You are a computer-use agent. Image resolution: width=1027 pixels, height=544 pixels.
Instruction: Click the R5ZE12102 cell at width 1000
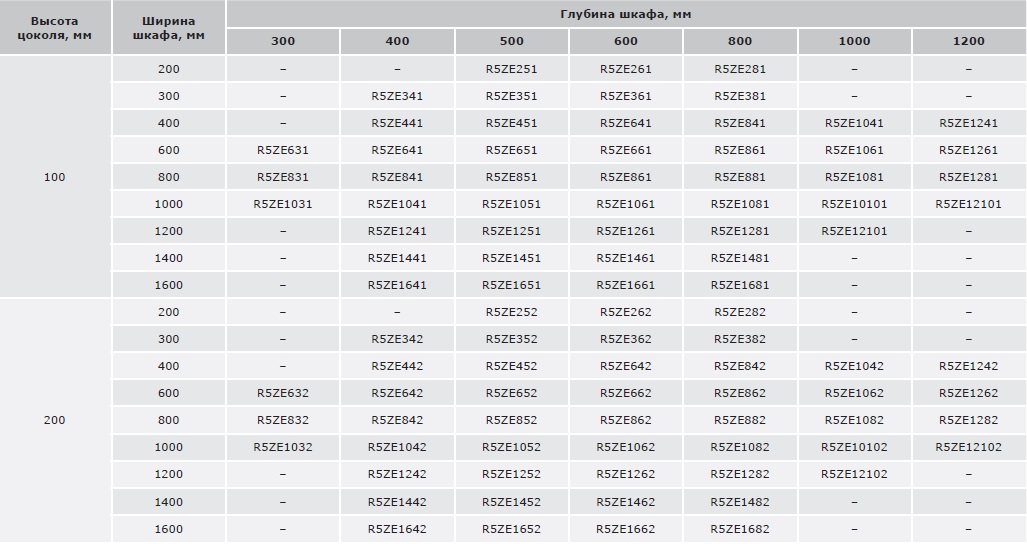[968, 447]
